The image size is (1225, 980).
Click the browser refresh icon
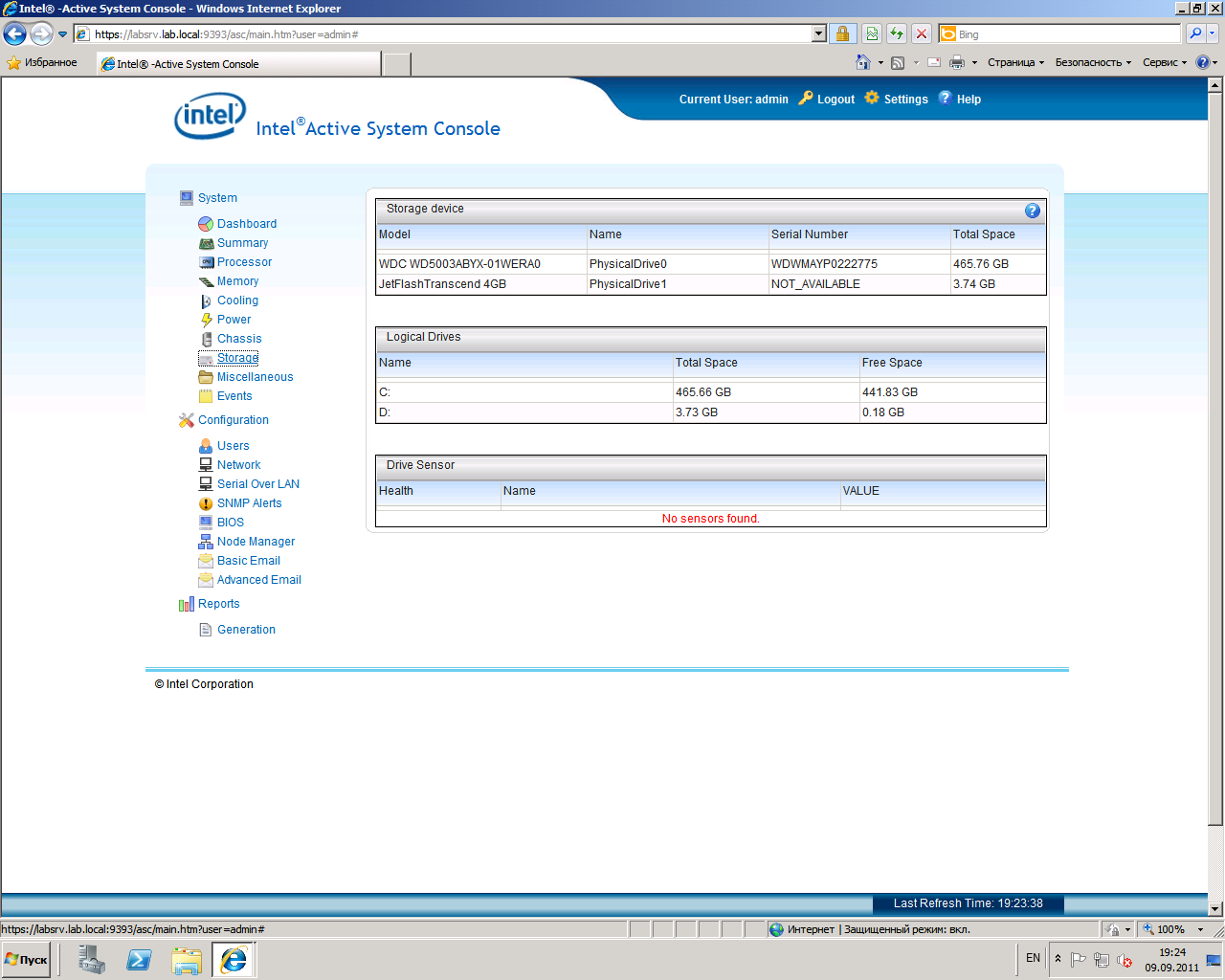(897, 34)
